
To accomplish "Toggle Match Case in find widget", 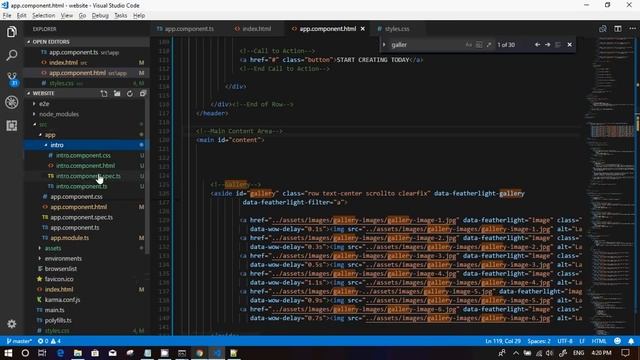I will click(x=469, y=44).
